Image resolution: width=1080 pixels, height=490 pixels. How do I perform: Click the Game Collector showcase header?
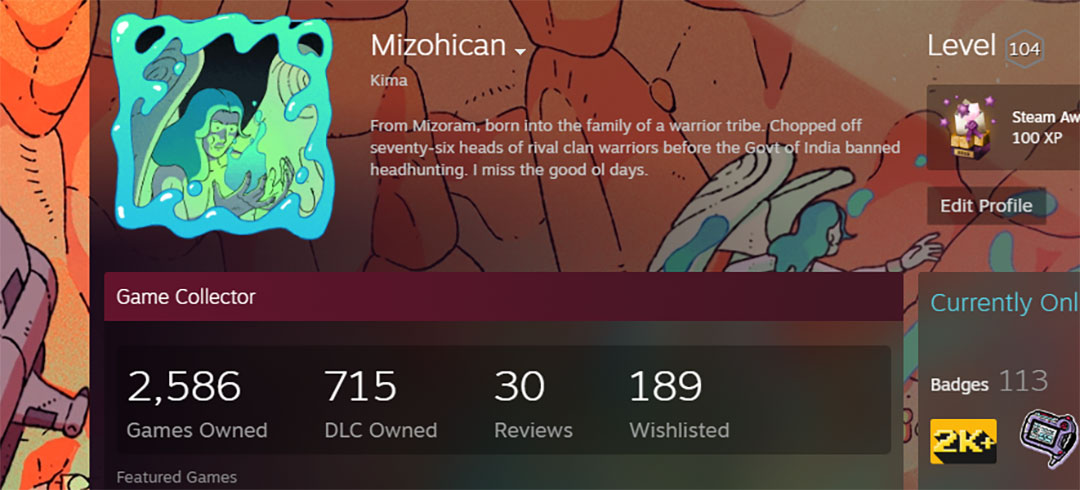[x=503, y=296]
